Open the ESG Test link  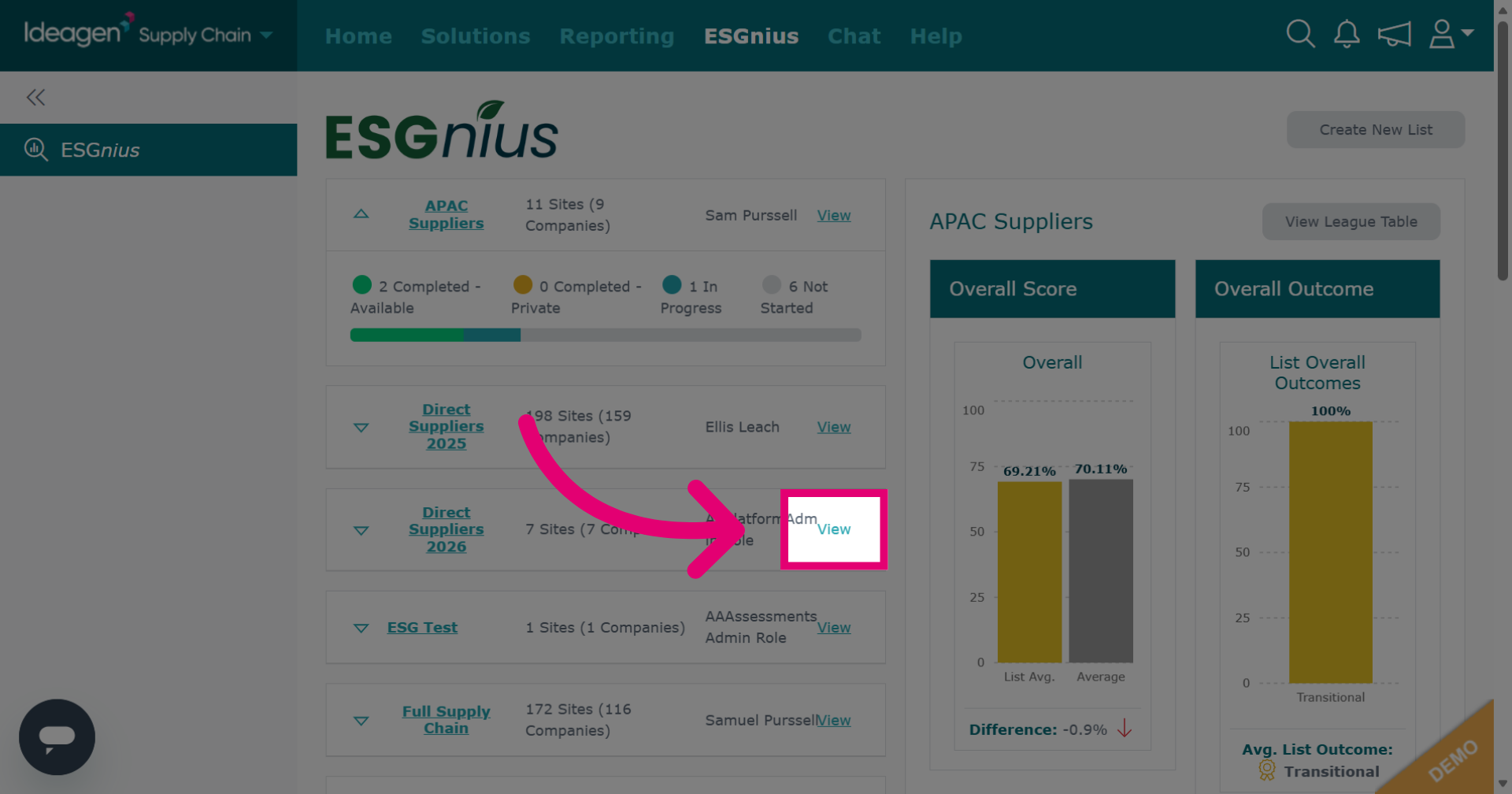click(x=422, y=627)
